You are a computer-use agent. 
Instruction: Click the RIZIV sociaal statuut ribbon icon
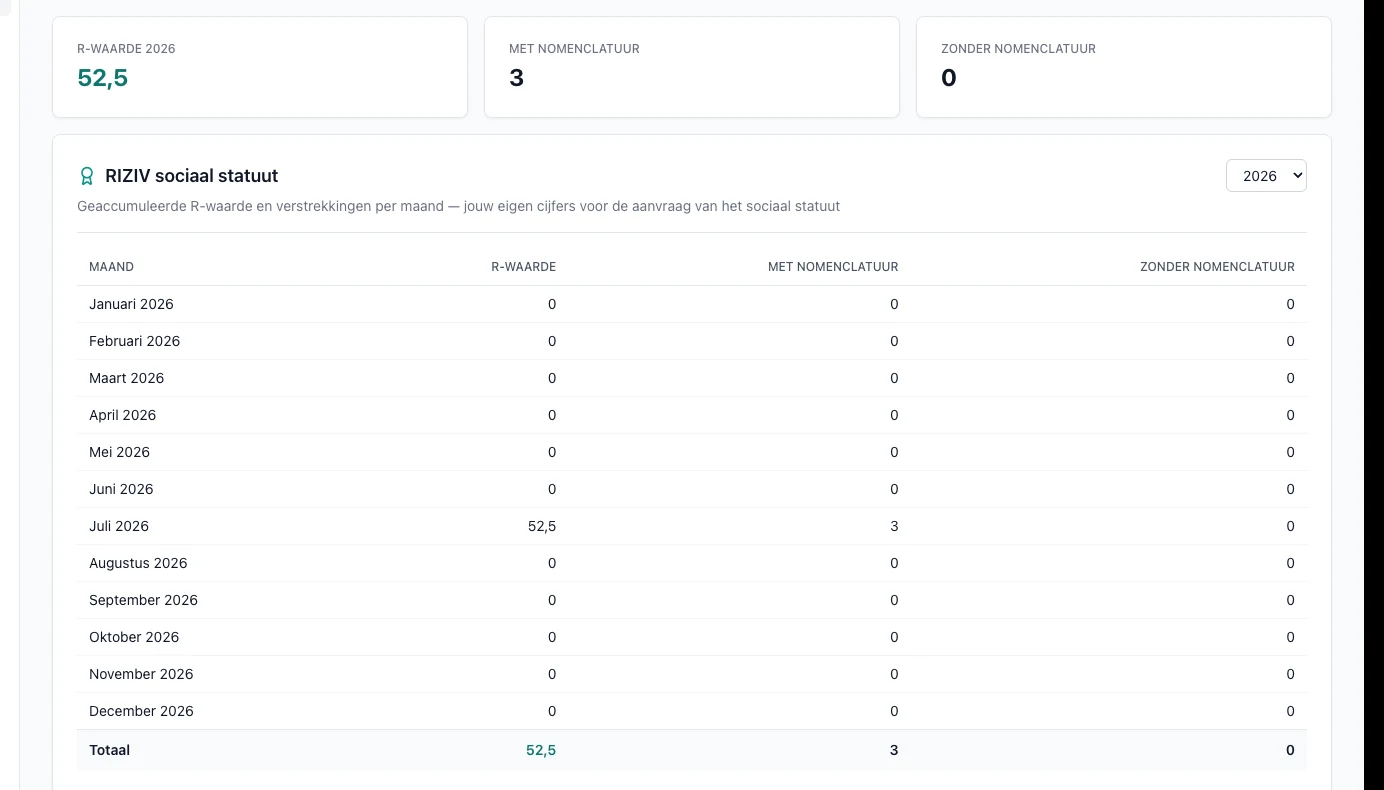click(87, 176)
